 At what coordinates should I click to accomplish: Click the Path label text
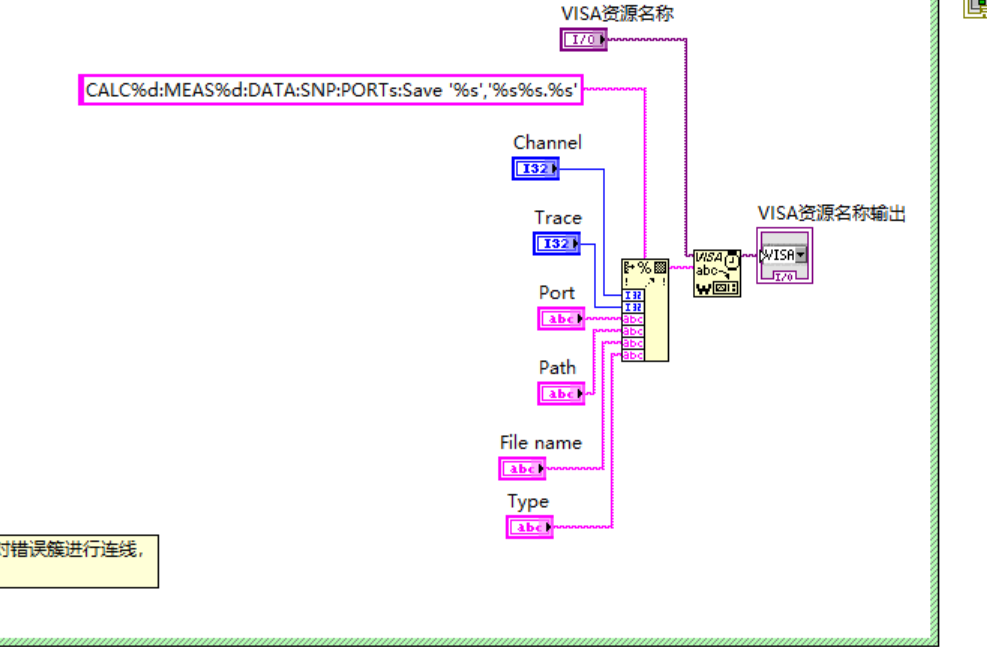pyautogui.click(x=557, y=368)
